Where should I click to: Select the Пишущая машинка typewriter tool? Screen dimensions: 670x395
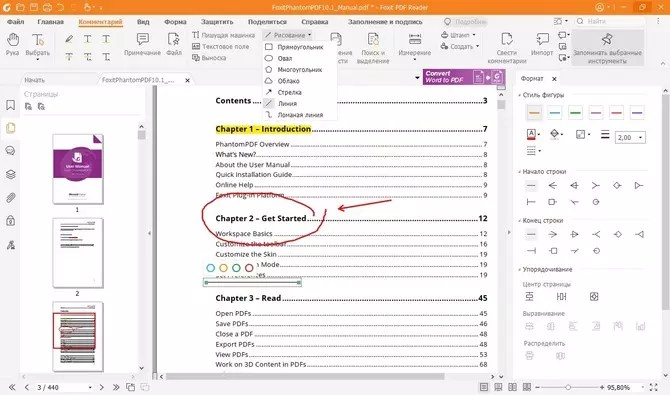223,35
